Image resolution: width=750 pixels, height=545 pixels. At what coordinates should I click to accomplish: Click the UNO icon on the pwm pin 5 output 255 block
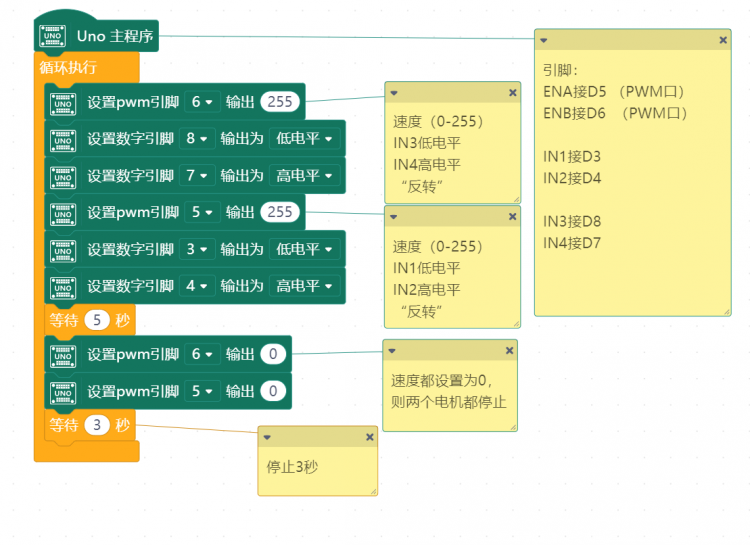coord(63,214)
